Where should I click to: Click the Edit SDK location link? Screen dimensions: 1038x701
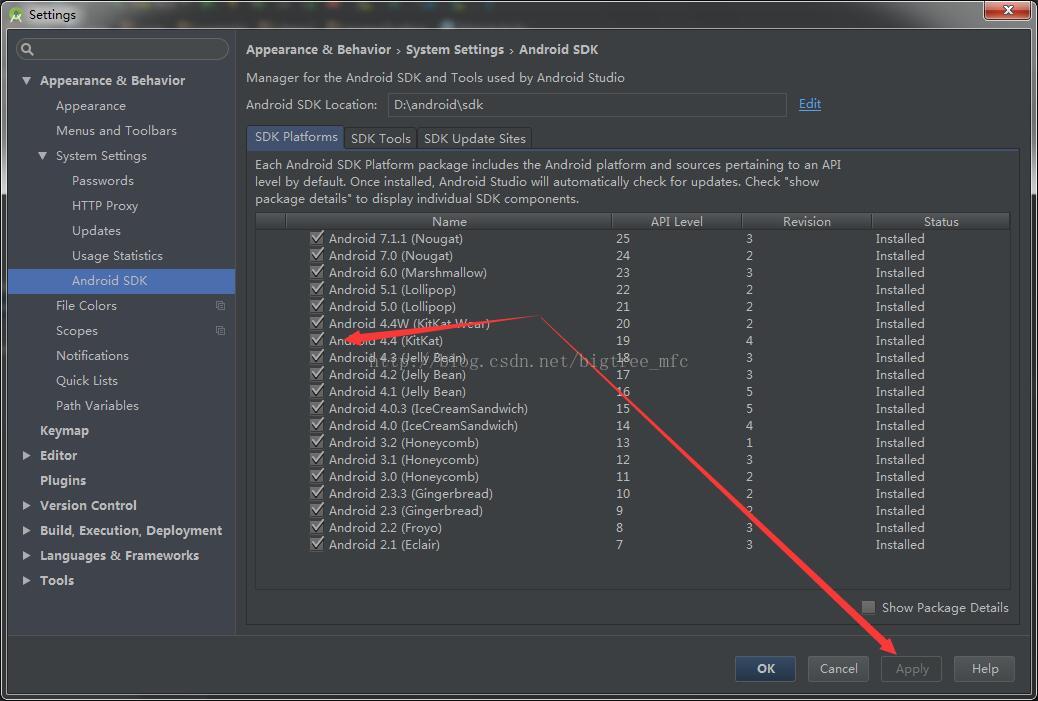point(810,104)
